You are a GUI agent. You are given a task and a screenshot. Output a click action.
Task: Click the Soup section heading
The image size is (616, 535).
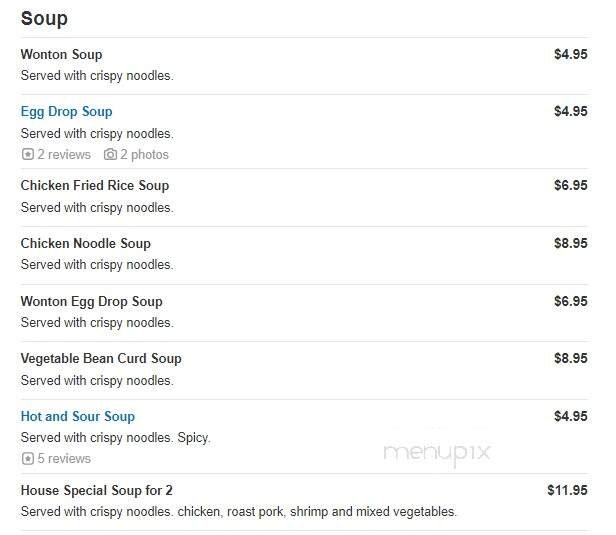44,18
